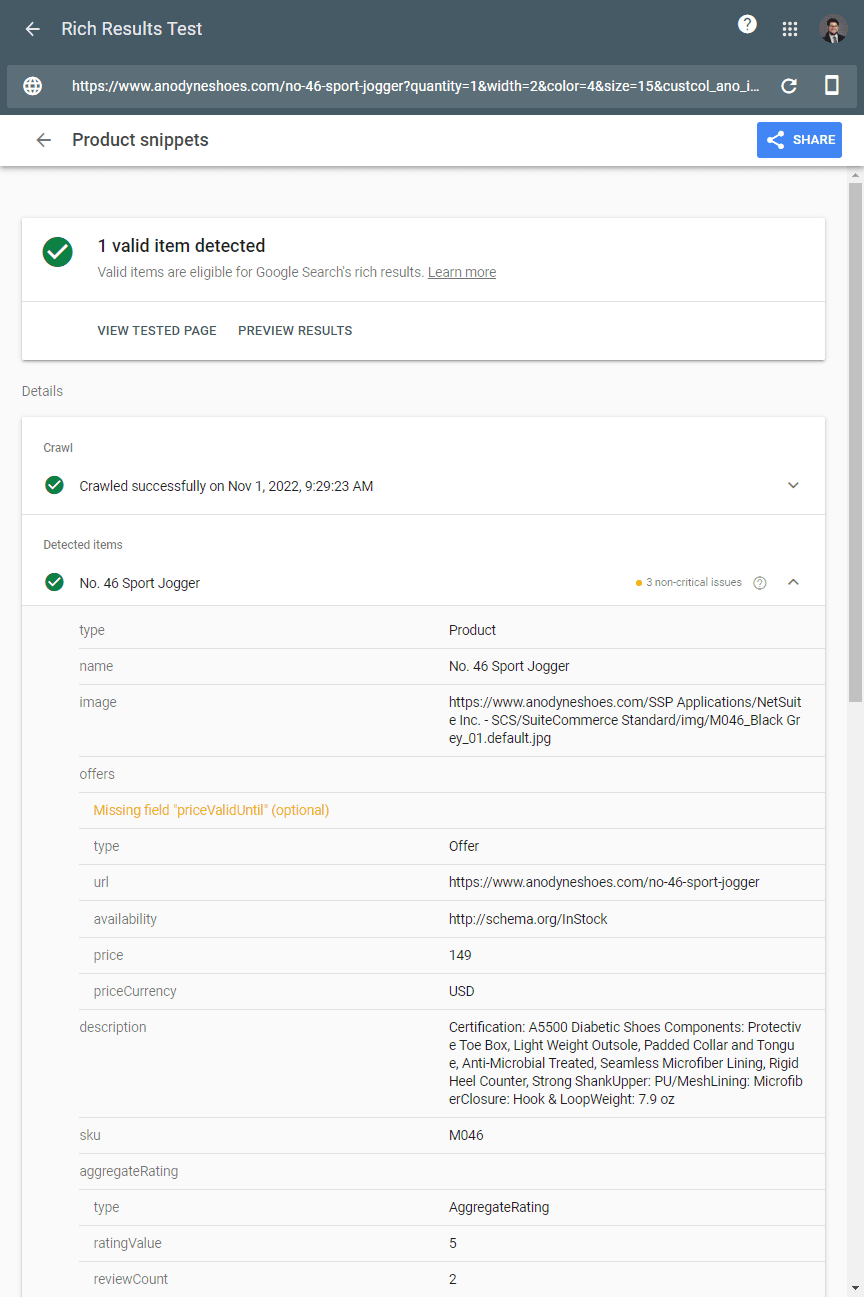This screenshot has width=864, height=1297.
Task: Click the tested URL field
Action: tap(416, 86)
